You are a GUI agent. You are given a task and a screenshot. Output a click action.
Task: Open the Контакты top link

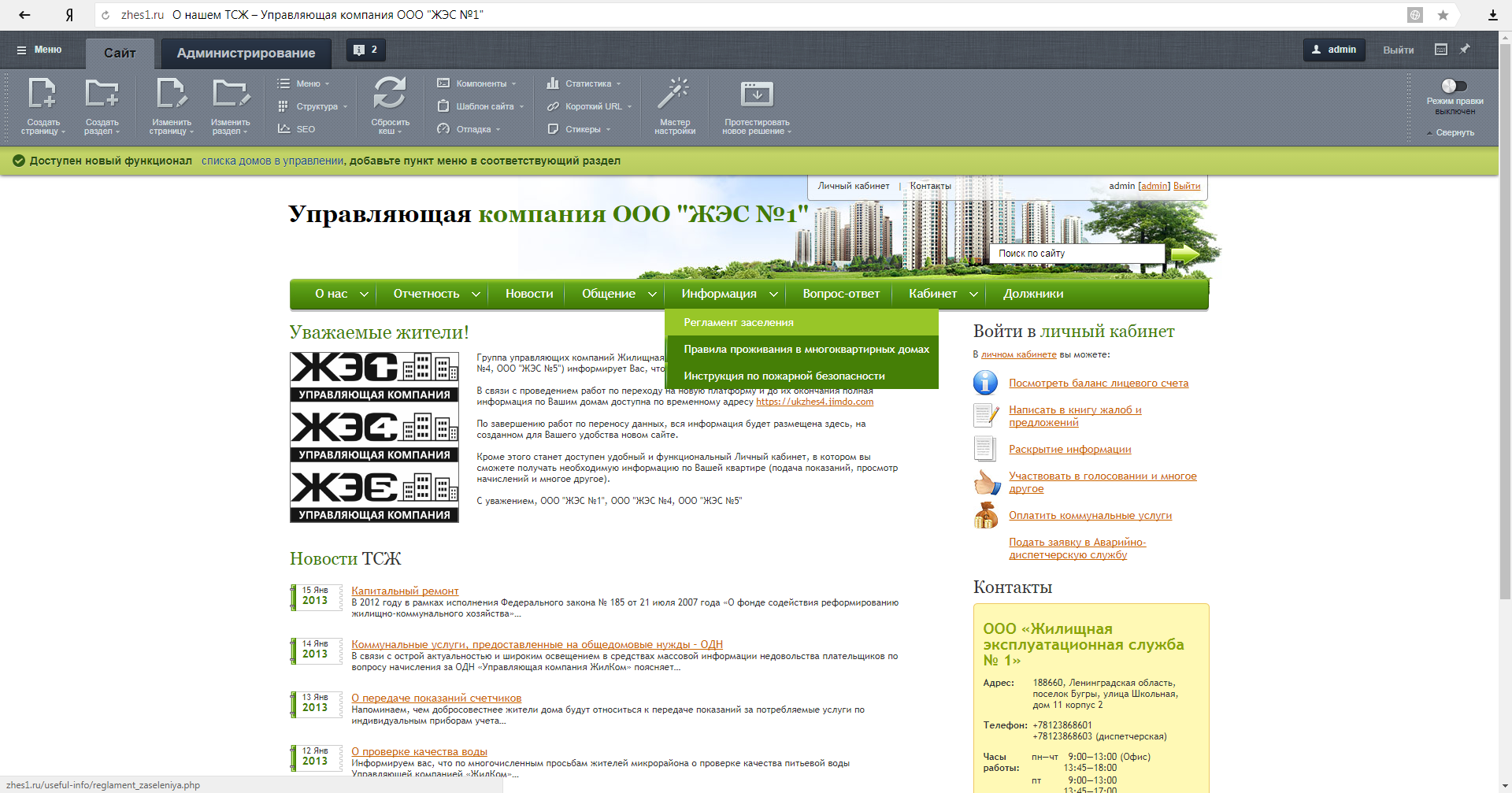coord(930,186)
